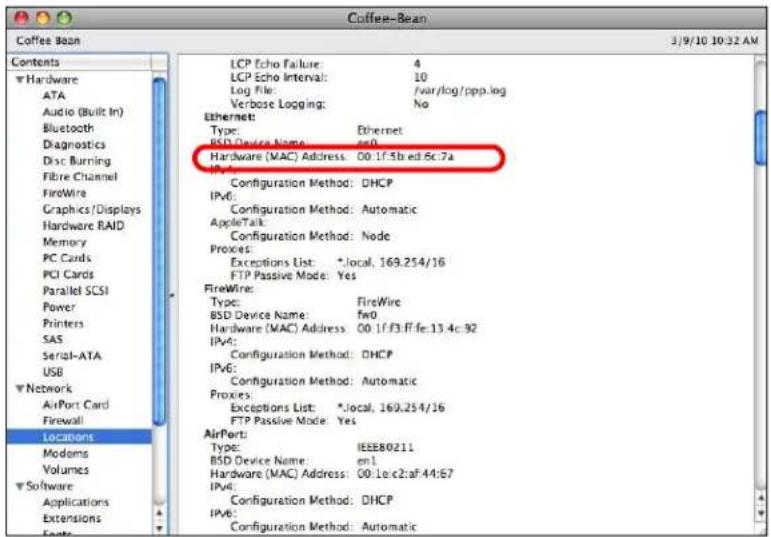This screenshot has width=771, height=537.
Task: Select Modems under Network
Action: tap(65, 453)
